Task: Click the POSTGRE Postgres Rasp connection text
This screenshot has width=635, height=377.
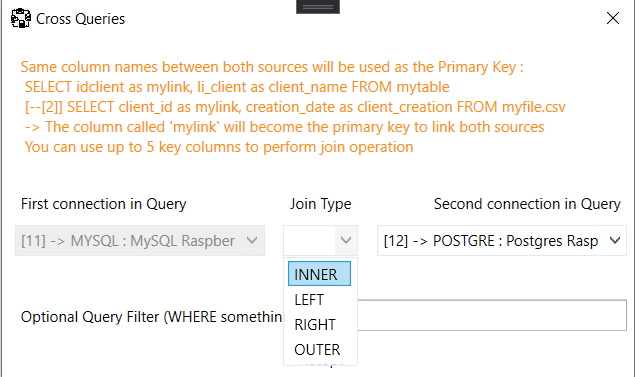Action: [490, 241]
